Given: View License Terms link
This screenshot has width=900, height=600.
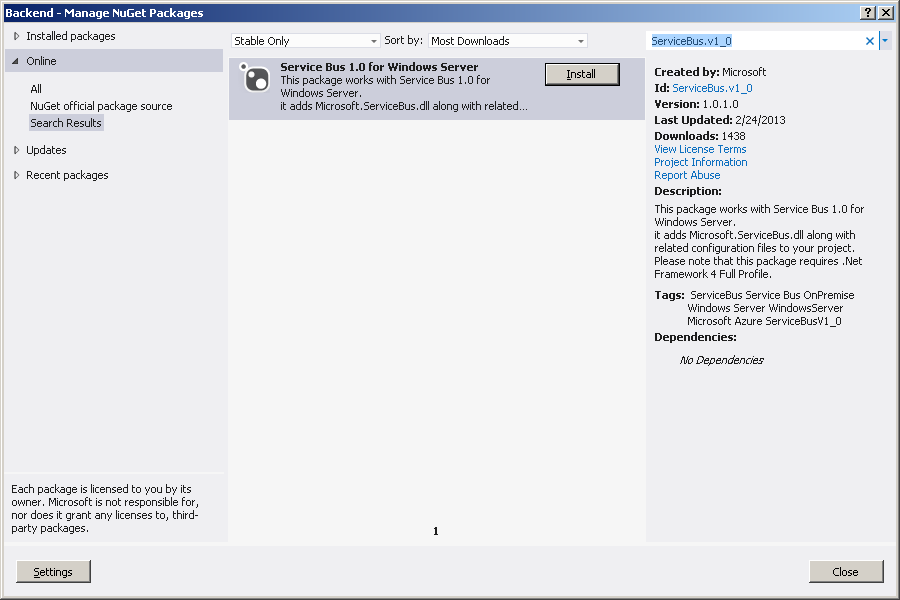Looking at the screenshot, I should click(x=700, y=149).
